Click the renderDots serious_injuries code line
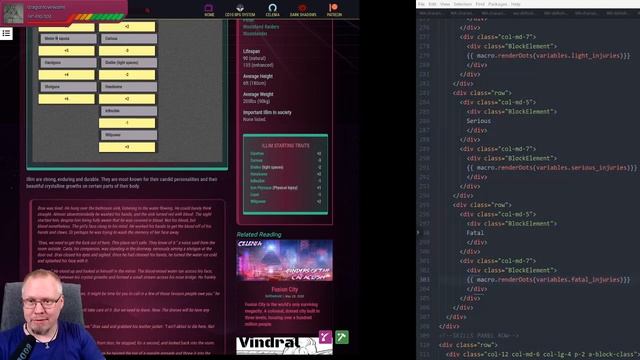This screenshot has height=360, width=640. tap(551, 167)
